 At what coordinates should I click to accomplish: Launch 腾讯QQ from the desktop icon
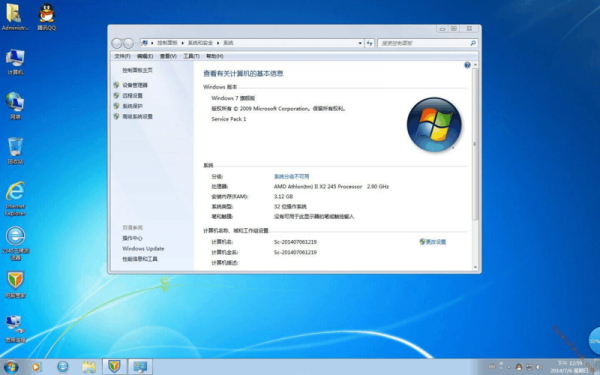pyautogui.click(x=47, y=17)
